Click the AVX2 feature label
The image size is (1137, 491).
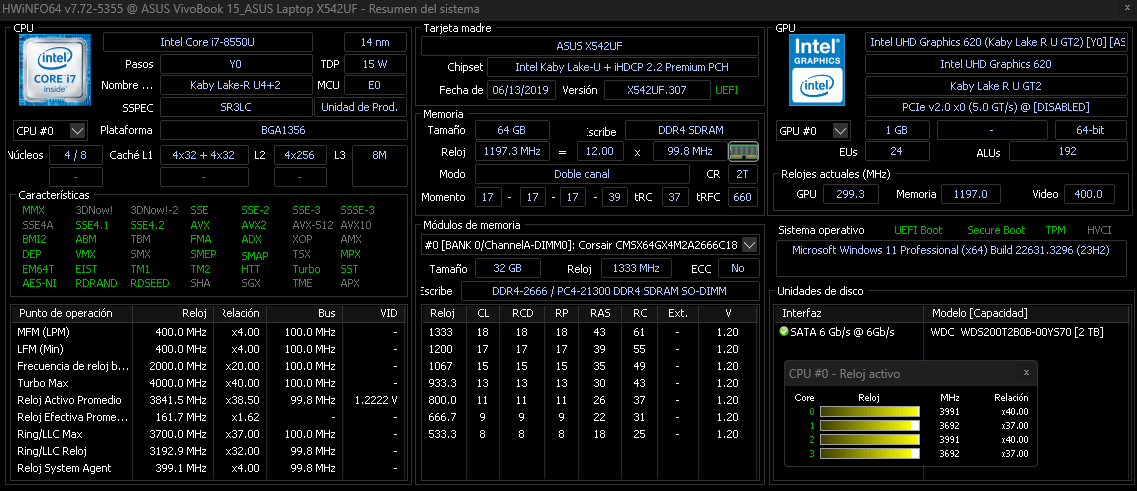pyautogui.click(x=254, y=225)
